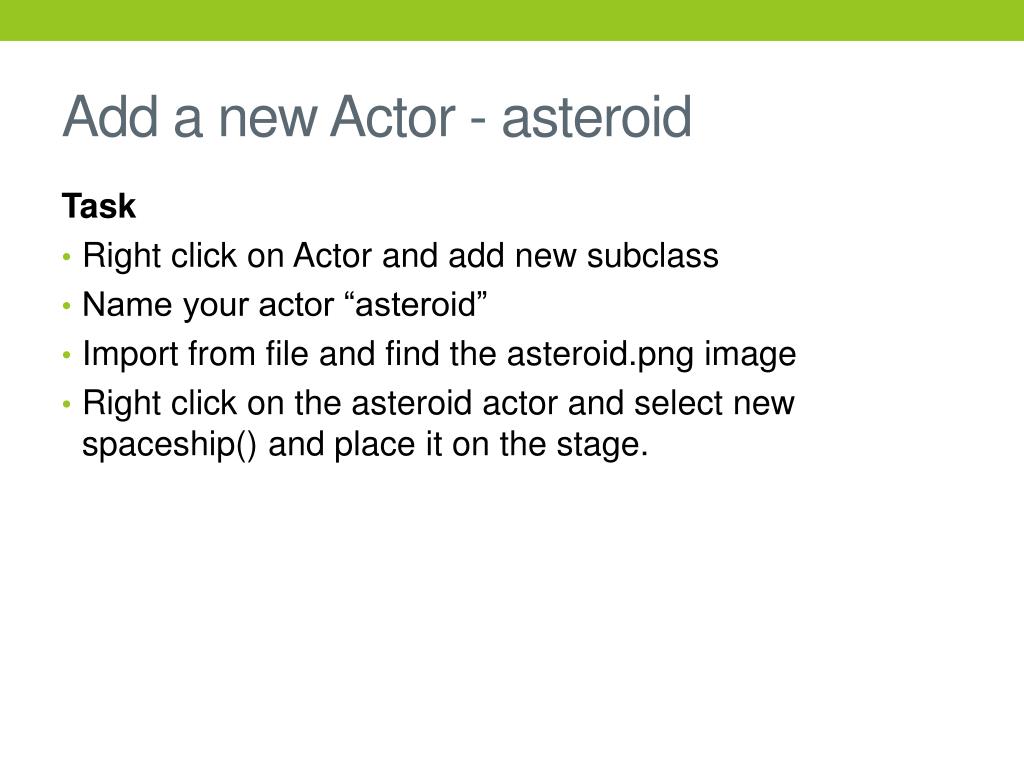The width and height of the screenshot is (1024, 768).
Task: Click 'select new' at end of the fourth bullet
Action: 714,403
